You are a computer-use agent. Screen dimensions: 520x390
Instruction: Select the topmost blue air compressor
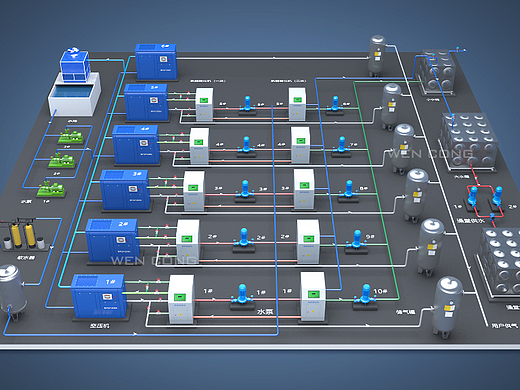tap(156, 62)
